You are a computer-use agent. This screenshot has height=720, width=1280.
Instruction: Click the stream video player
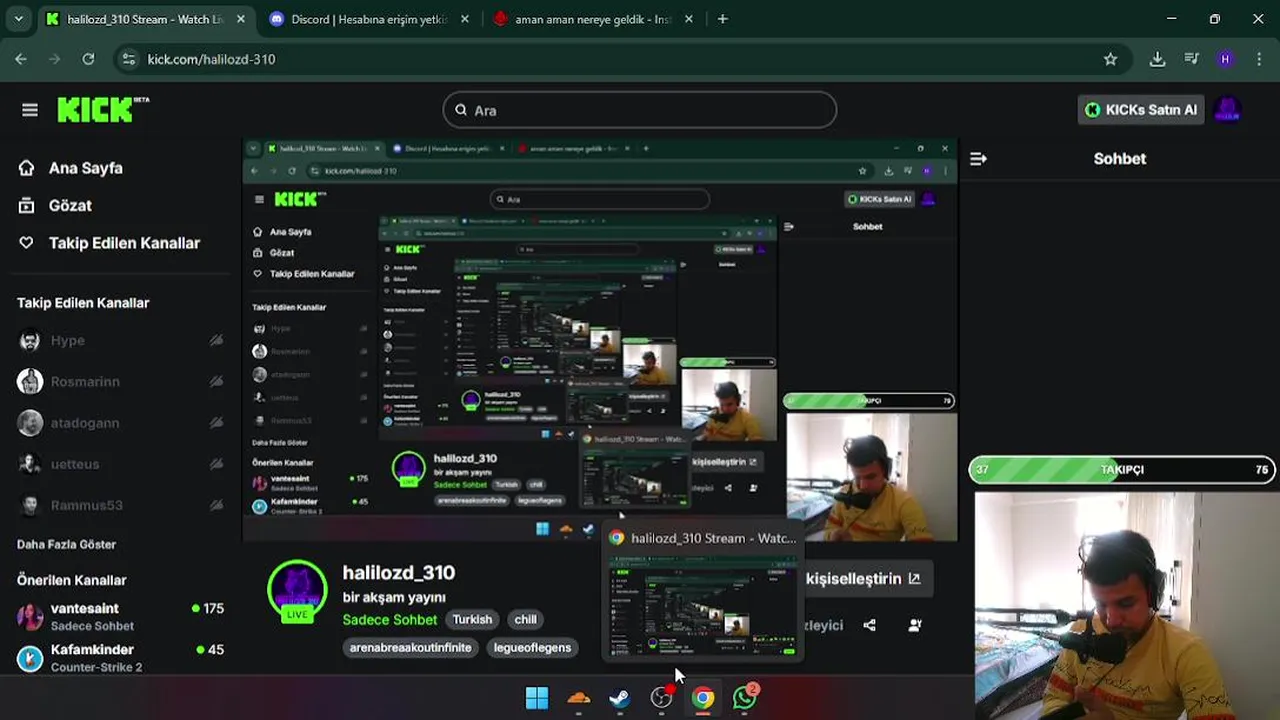click(600, 340)
